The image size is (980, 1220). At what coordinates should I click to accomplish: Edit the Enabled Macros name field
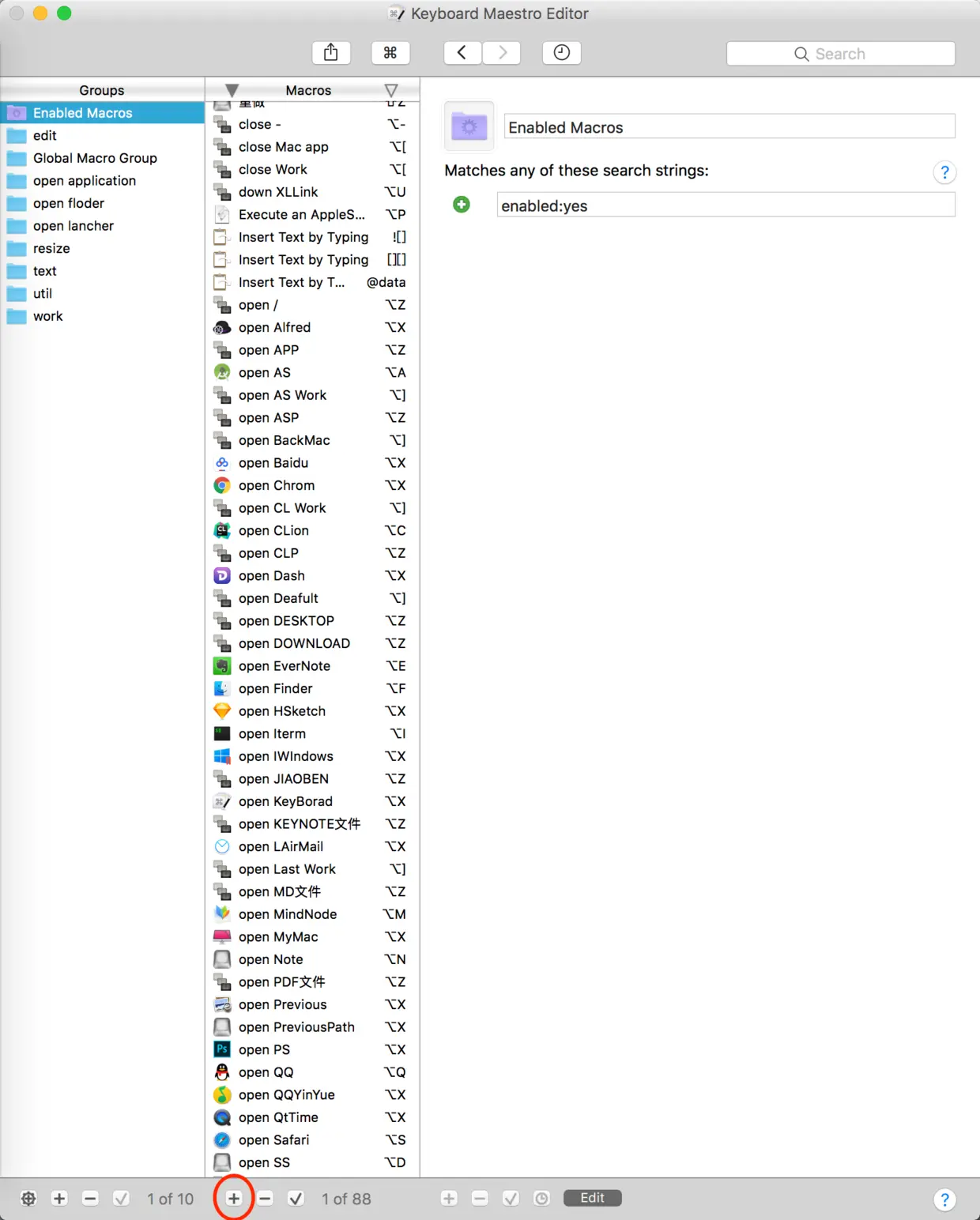coord(729,127)
